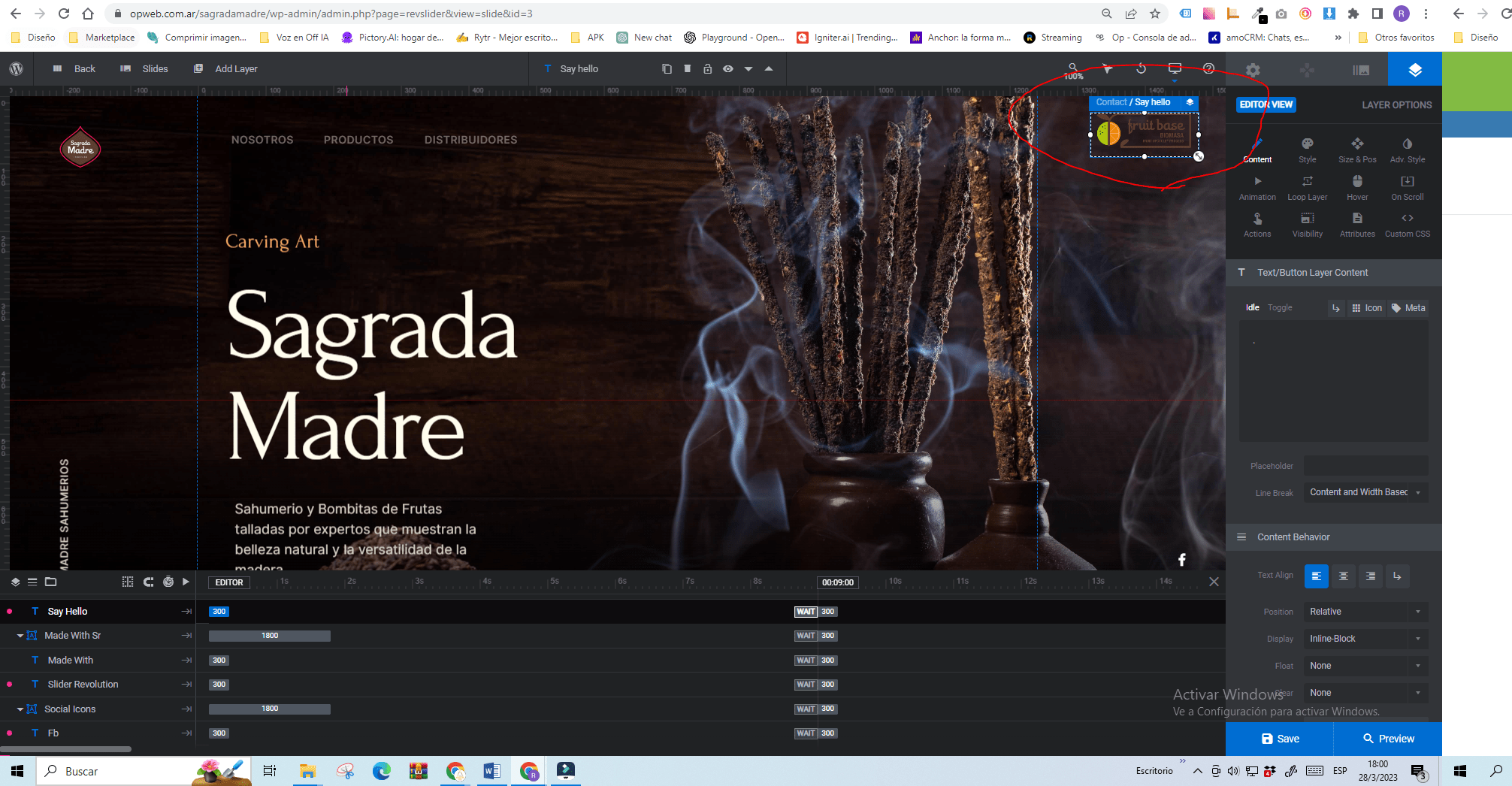Click the Made With Sr 1800 frame bar
1512x786 pixels.
(x=270, y=636)
